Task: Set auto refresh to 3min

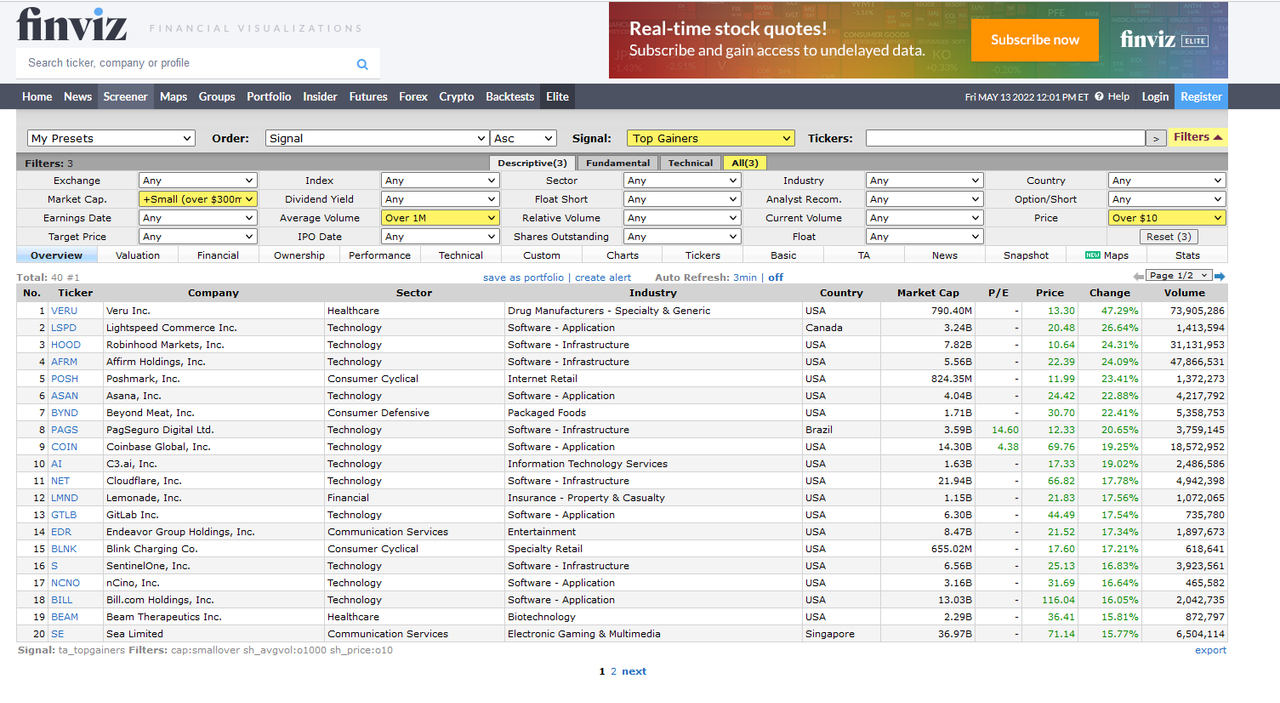Action: pos(745,278)
